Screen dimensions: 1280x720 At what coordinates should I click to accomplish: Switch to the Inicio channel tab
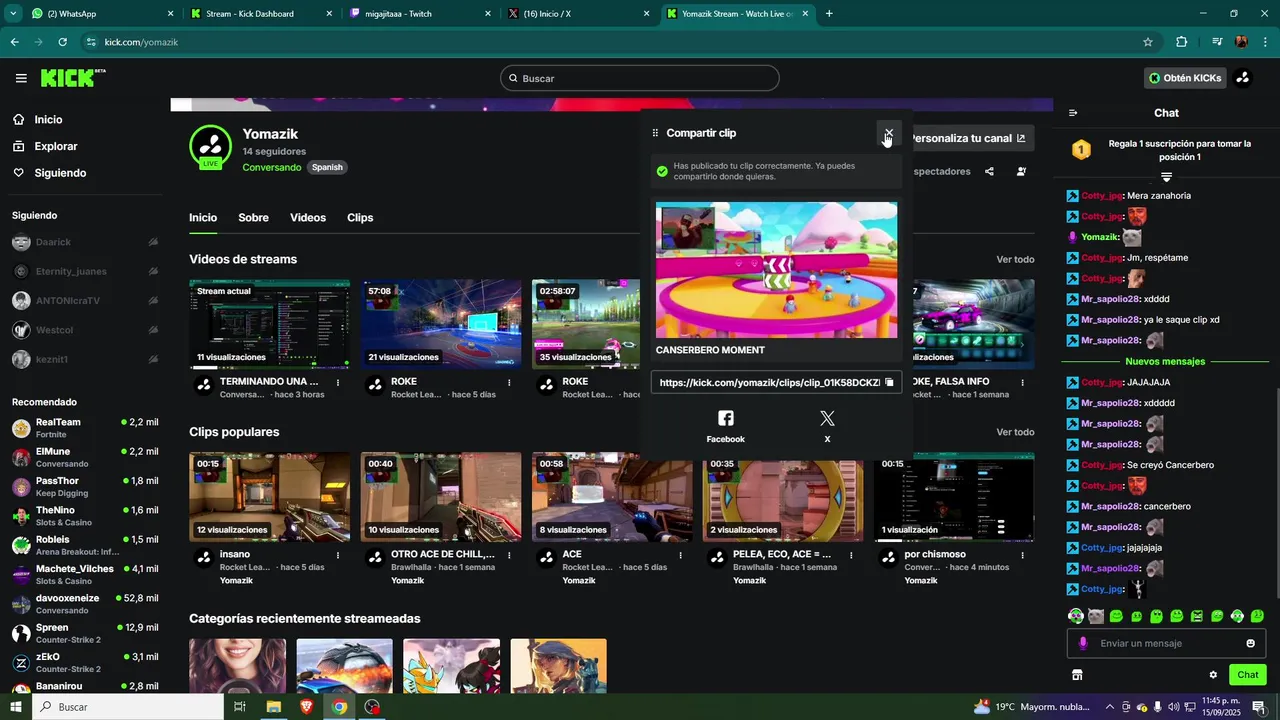tap(203, 218)
